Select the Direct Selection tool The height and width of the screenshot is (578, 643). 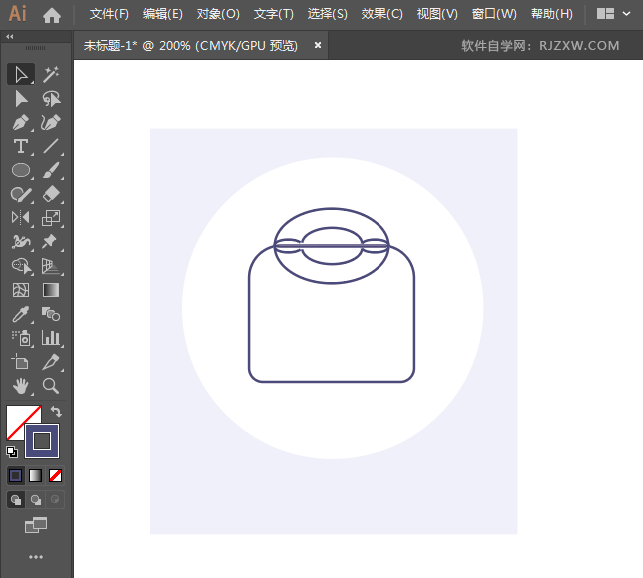click(21, 98)
